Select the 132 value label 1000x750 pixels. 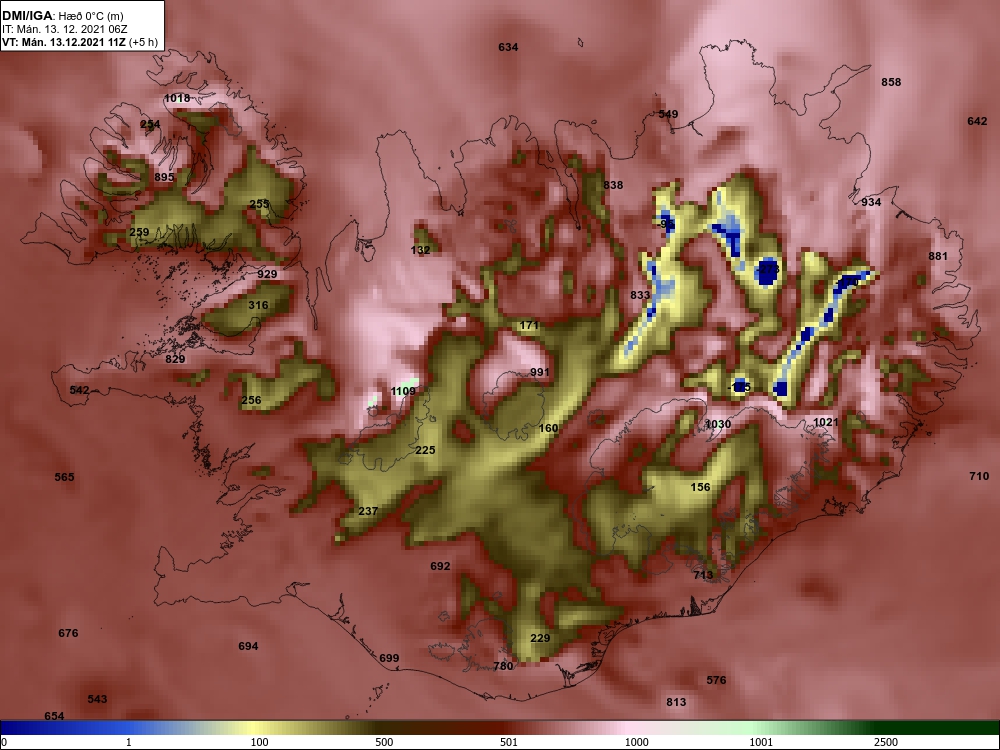tap(420, 250)
